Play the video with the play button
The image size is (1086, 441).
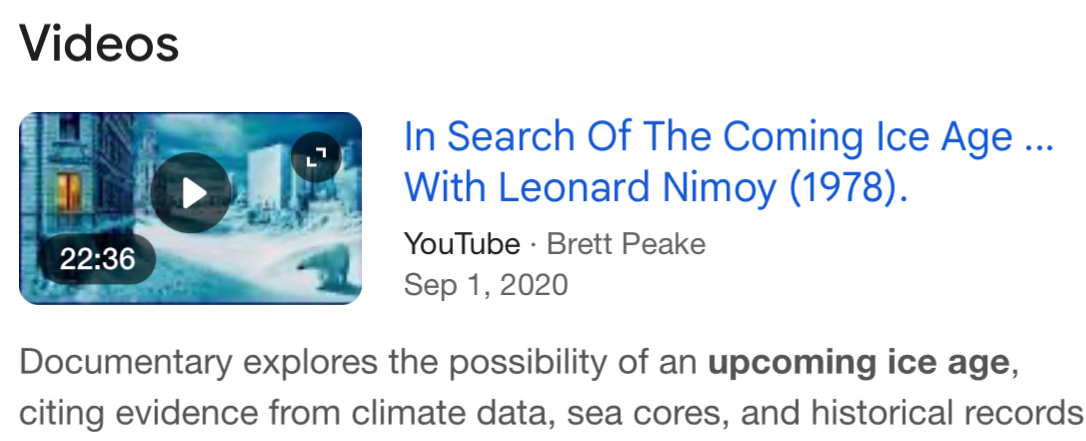pyautogui.click(x=192, y=193)
